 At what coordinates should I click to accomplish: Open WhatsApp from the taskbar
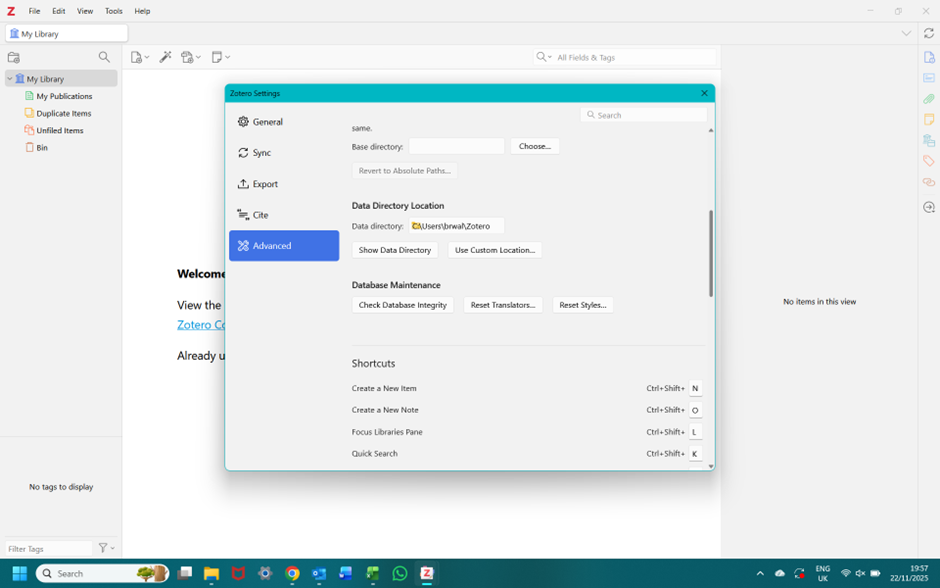(400, 574)
